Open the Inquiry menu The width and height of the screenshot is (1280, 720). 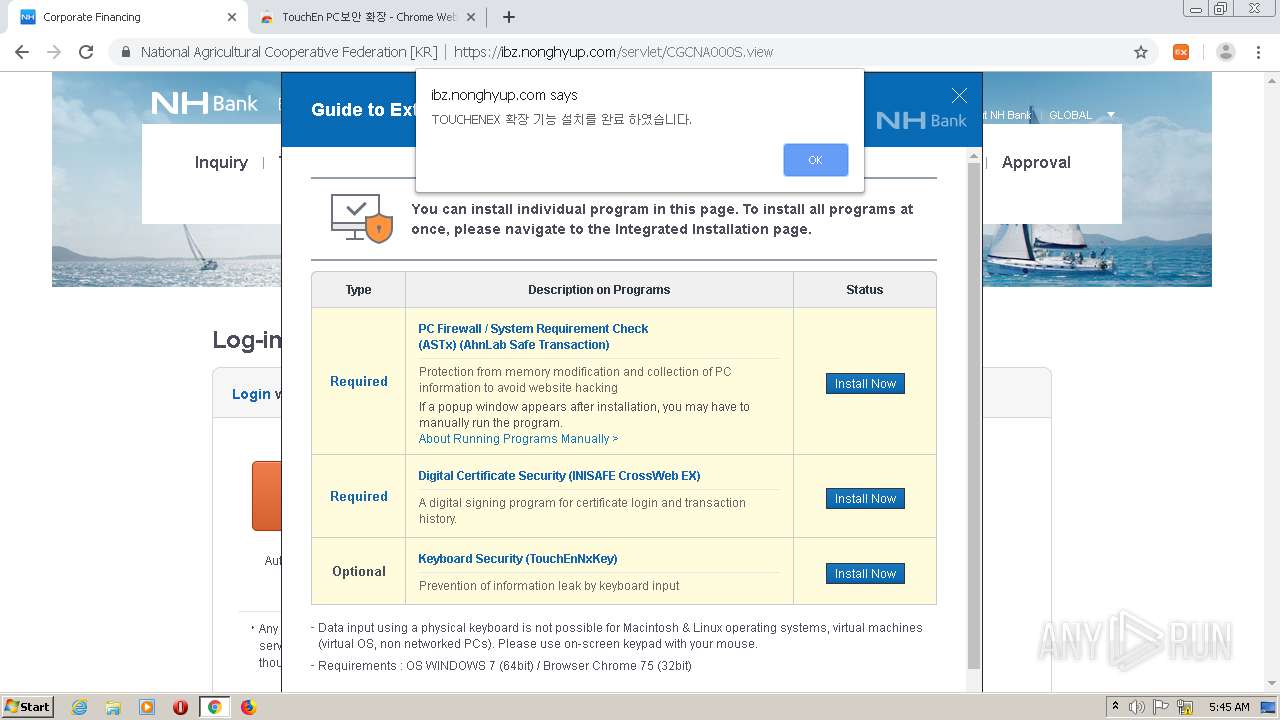click(221, 162)
